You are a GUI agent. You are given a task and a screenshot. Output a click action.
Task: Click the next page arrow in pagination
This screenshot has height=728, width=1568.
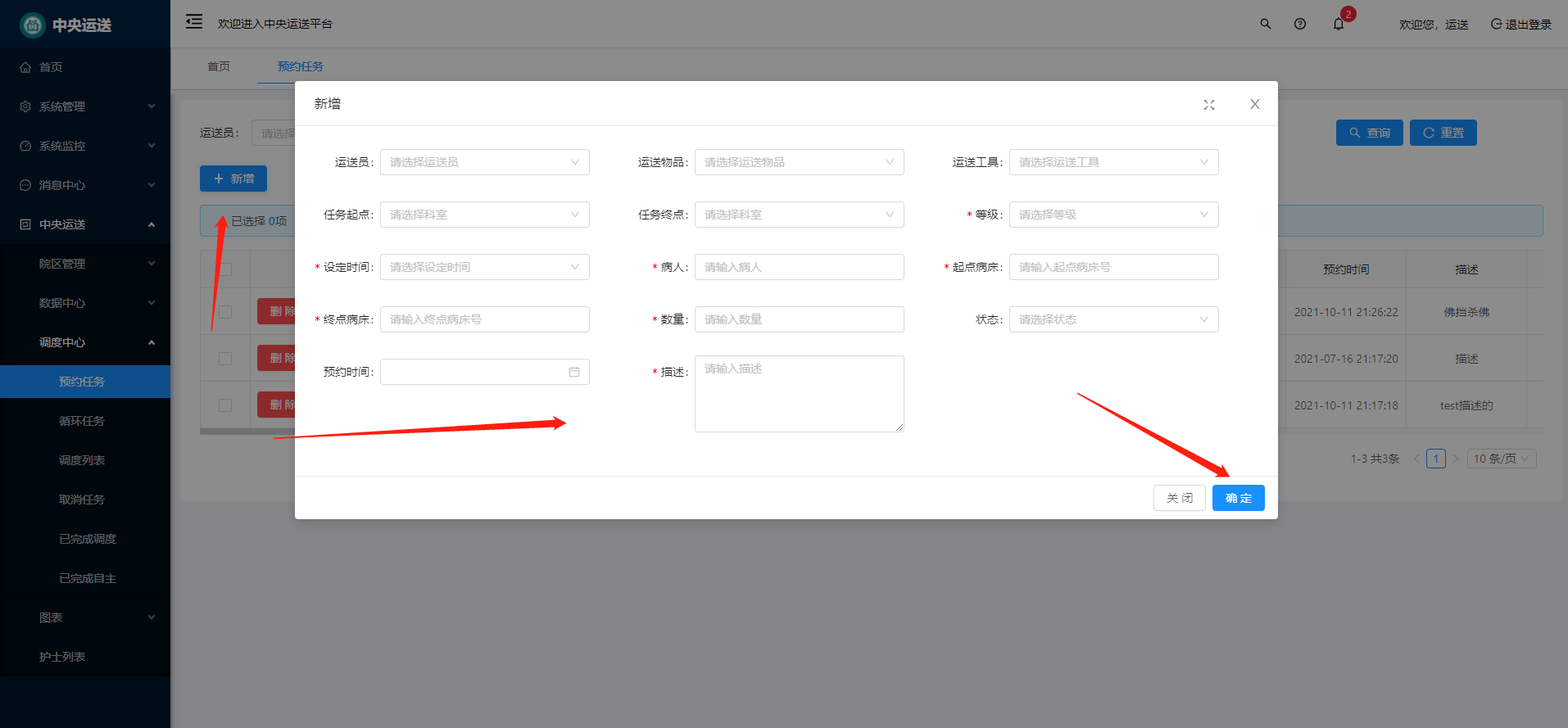[1456, 459]
